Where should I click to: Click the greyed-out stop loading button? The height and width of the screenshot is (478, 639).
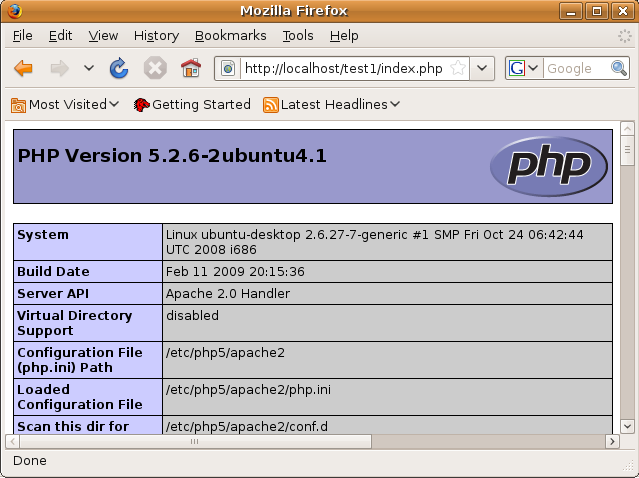[155, 68]
